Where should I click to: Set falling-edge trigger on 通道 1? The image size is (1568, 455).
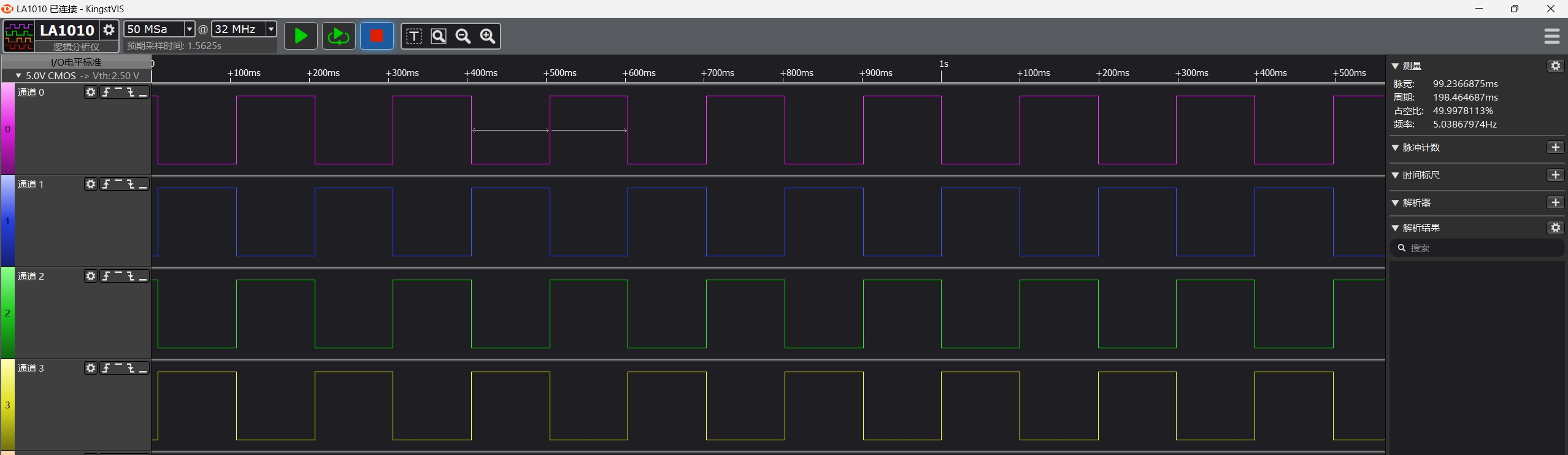[131, 184]
